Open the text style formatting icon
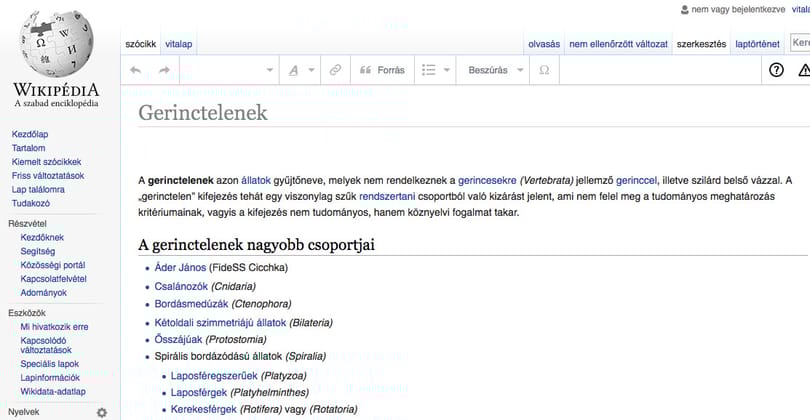This screenshot has width=810, height=420. tap(293, 70)
